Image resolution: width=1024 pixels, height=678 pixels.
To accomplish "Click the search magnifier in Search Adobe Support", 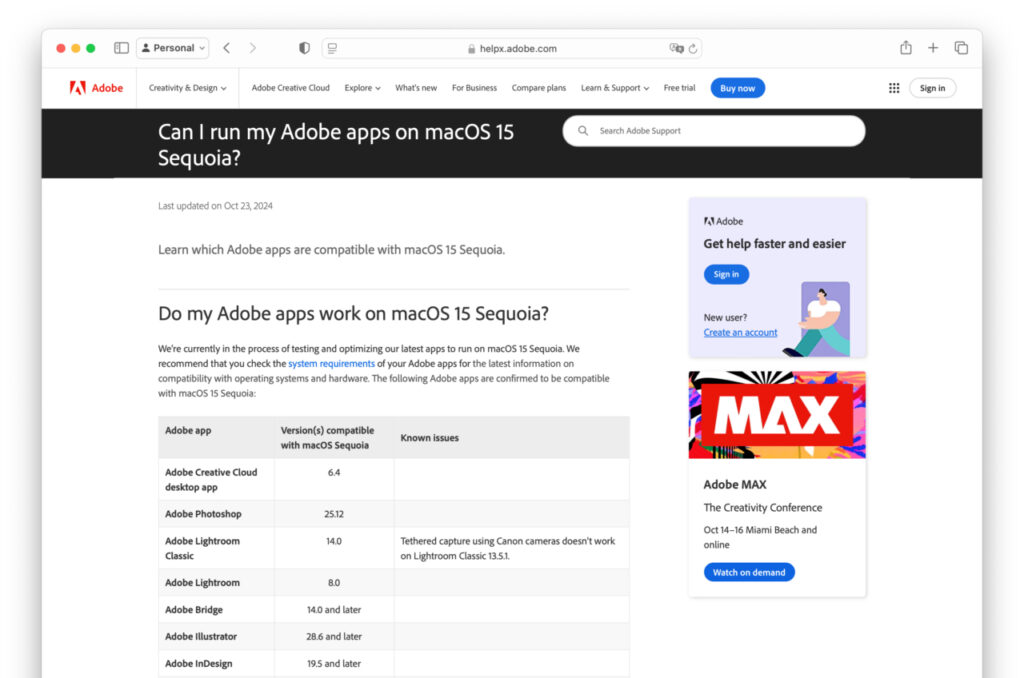I will [x=582, y=131].
